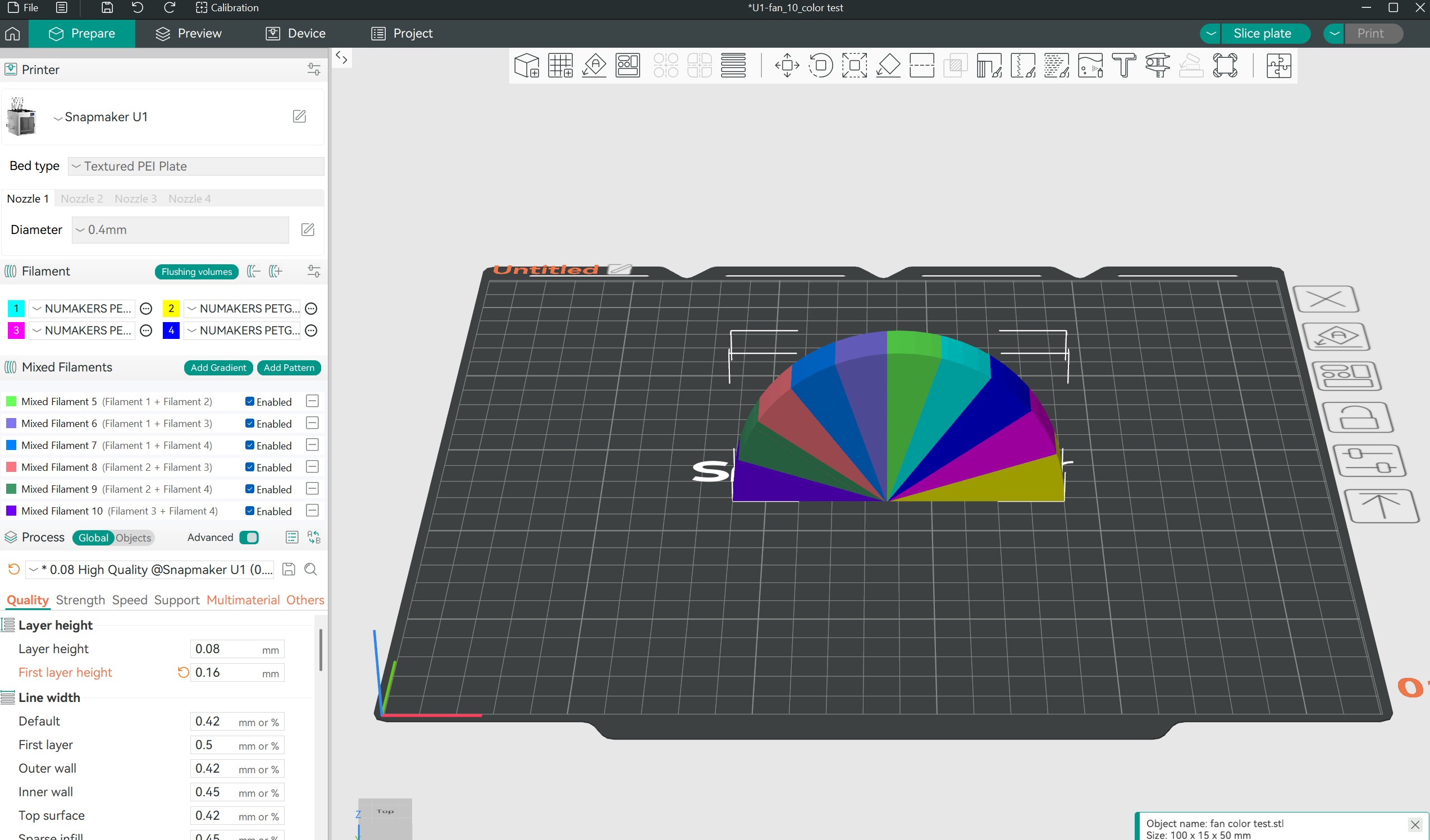This screenshot has height=840, width=1430.
Task: Click the Flushing volumes button
Action: click(197, 272)
